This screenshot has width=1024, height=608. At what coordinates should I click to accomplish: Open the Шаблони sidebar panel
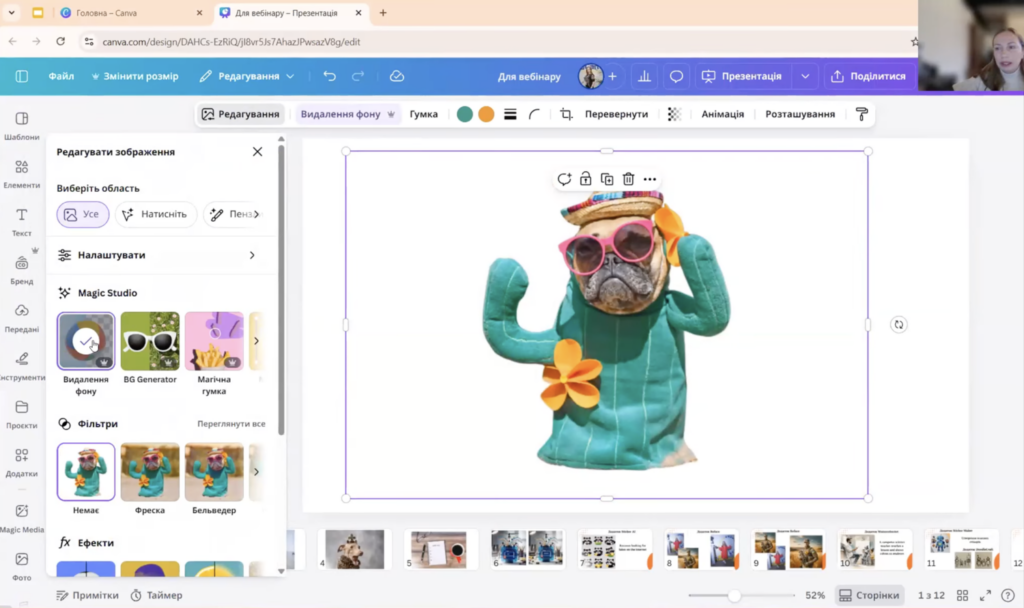click(x=22, y=125)
